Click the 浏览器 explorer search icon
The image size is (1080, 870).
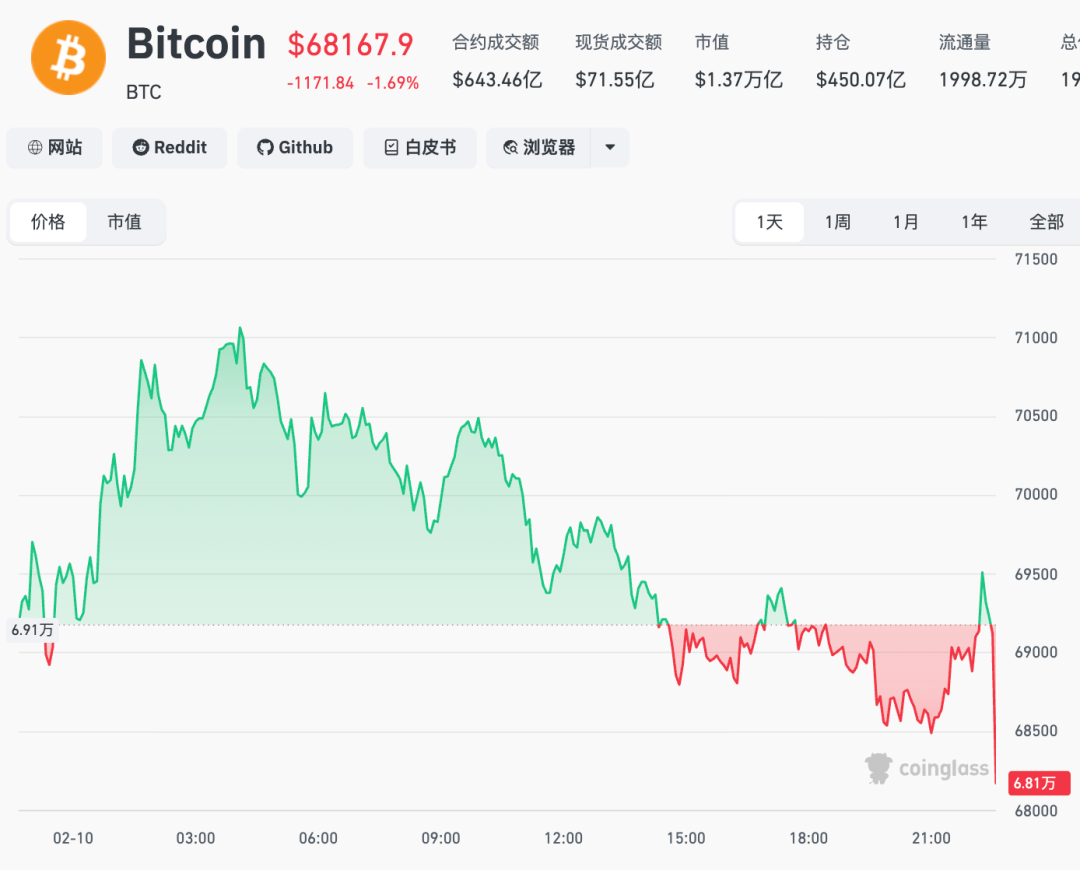tap(511, 148)
